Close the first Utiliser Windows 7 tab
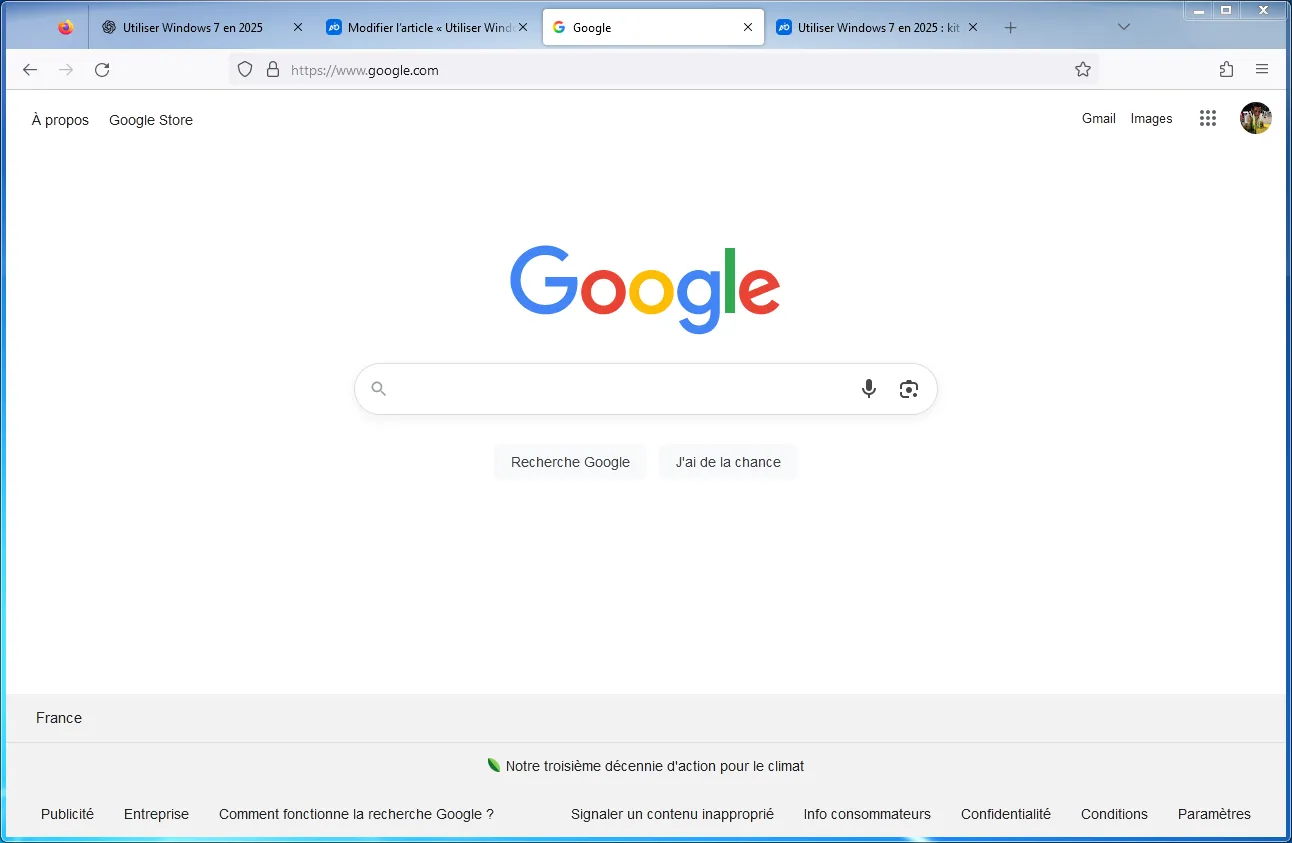Viewport: 1292px width, 843px height. point(298,28)
